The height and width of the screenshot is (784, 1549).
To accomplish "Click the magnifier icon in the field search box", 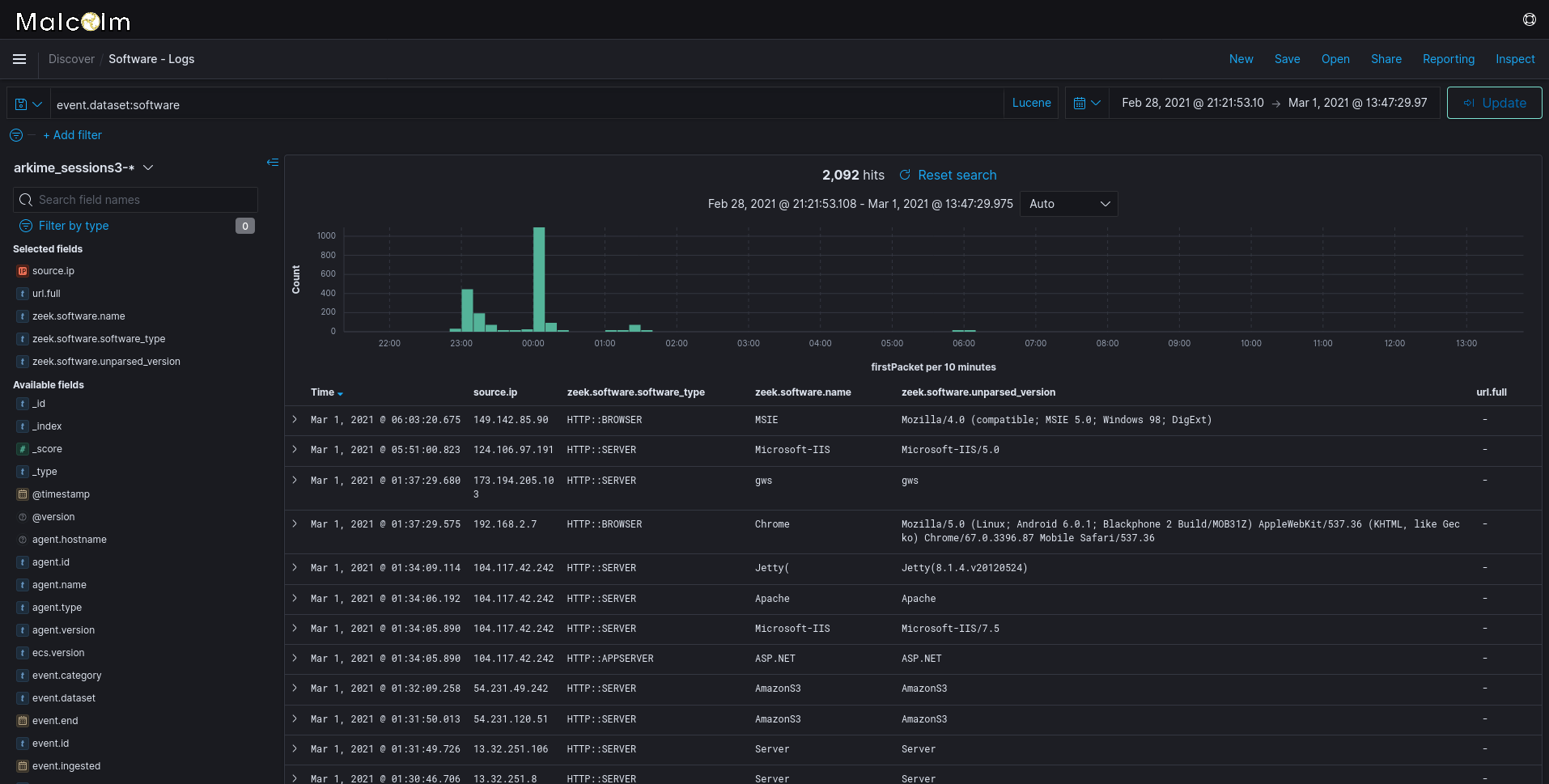I will click(x=25, y=199).
